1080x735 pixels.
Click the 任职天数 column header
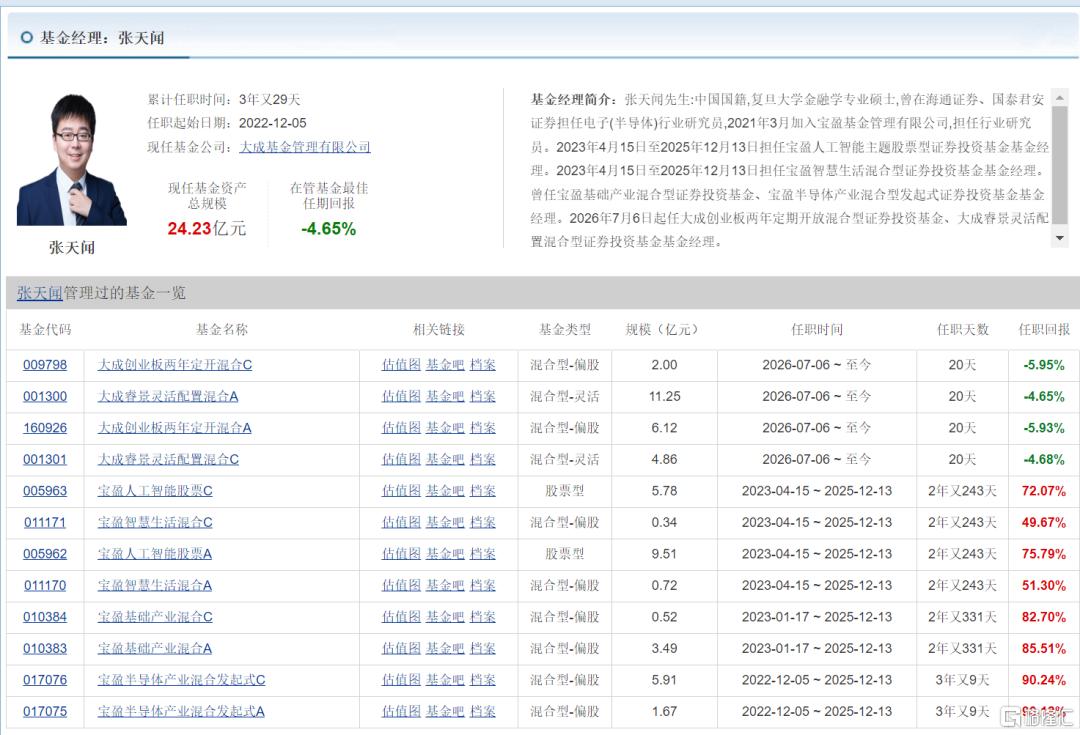pos(962,330)
